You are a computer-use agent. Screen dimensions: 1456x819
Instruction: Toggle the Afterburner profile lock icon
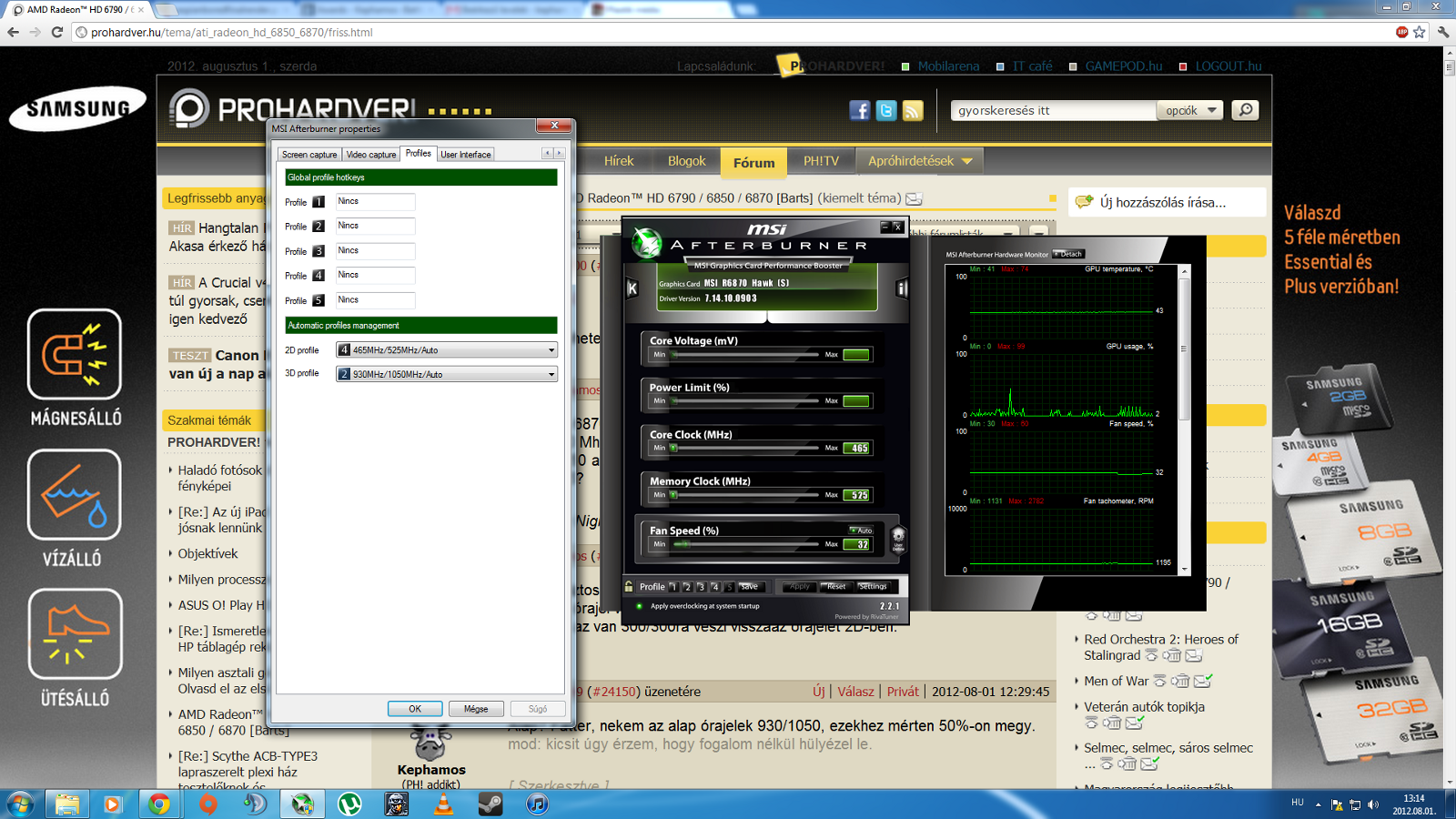pyautogui.click(x=629, y=587)
